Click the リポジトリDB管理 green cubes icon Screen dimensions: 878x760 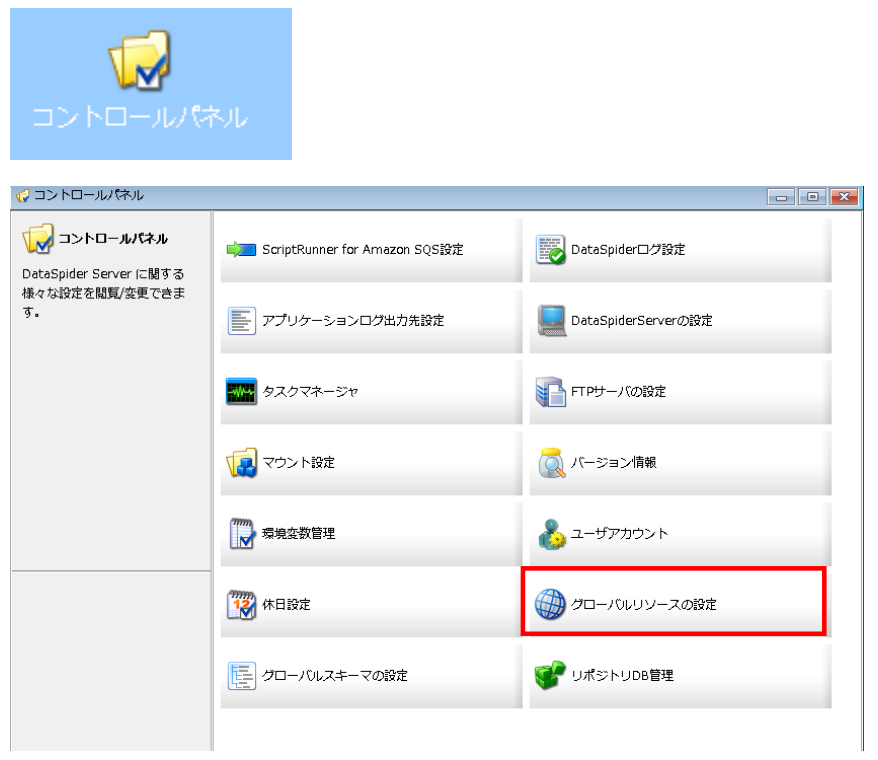(551, 675)
